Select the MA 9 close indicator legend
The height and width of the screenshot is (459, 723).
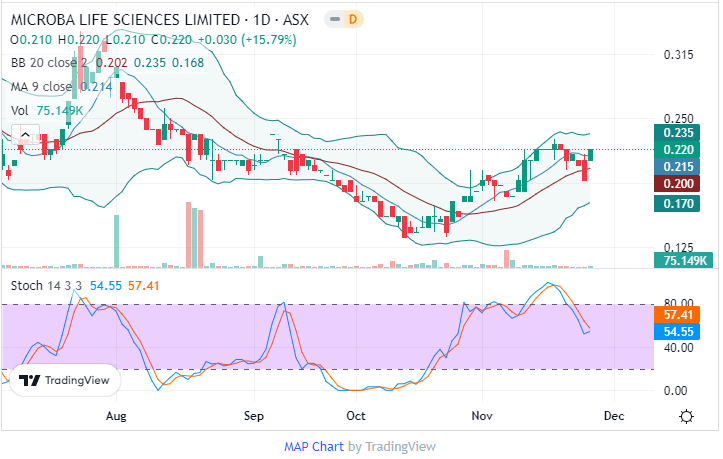[x=45, y=86]
